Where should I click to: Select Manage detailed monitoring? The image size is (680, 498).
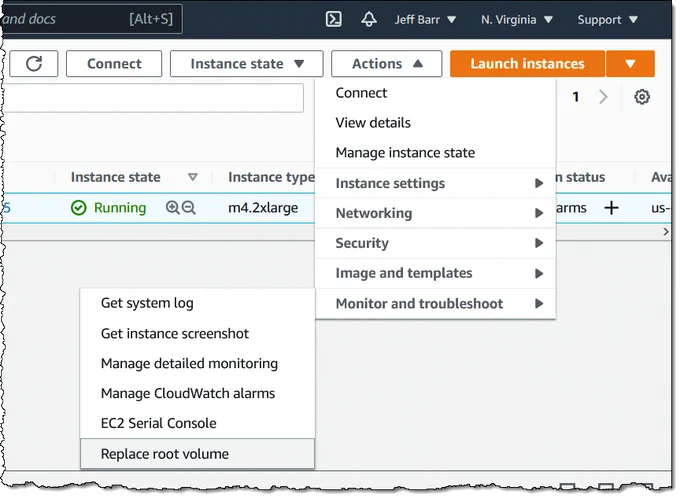click(x=197, y=363)
